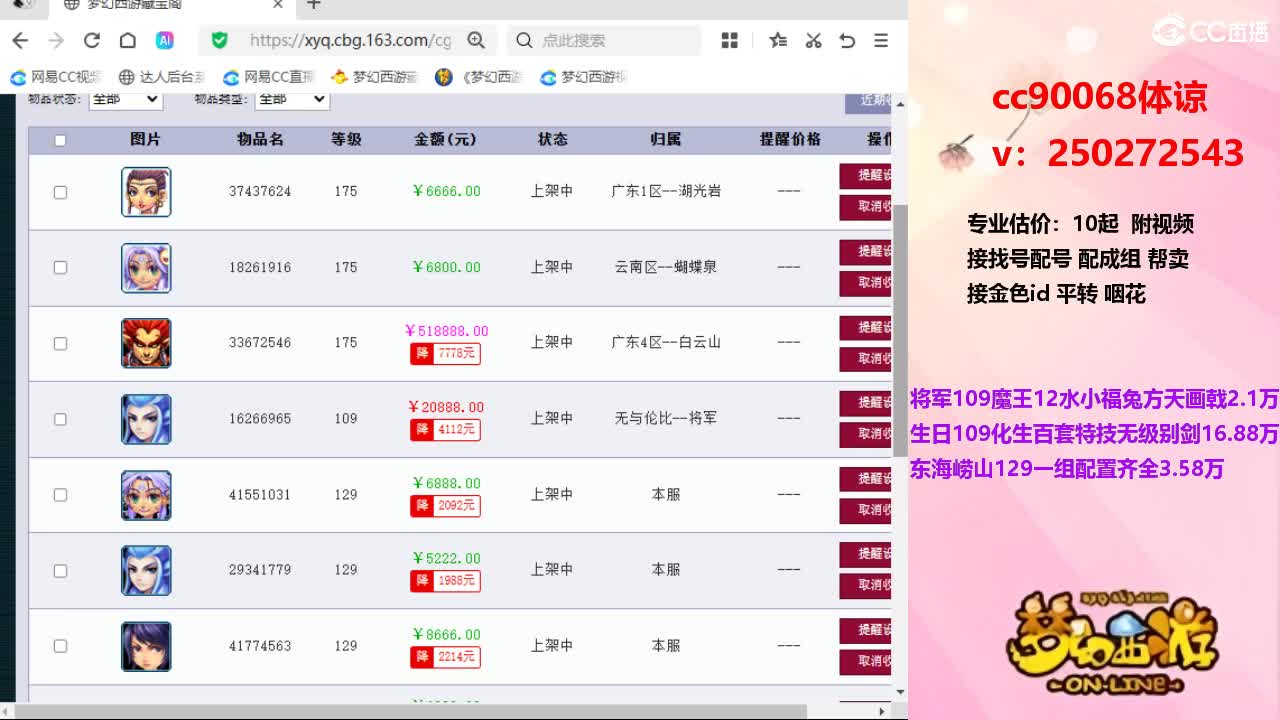Click the green security shield icon

pos(220,40)
